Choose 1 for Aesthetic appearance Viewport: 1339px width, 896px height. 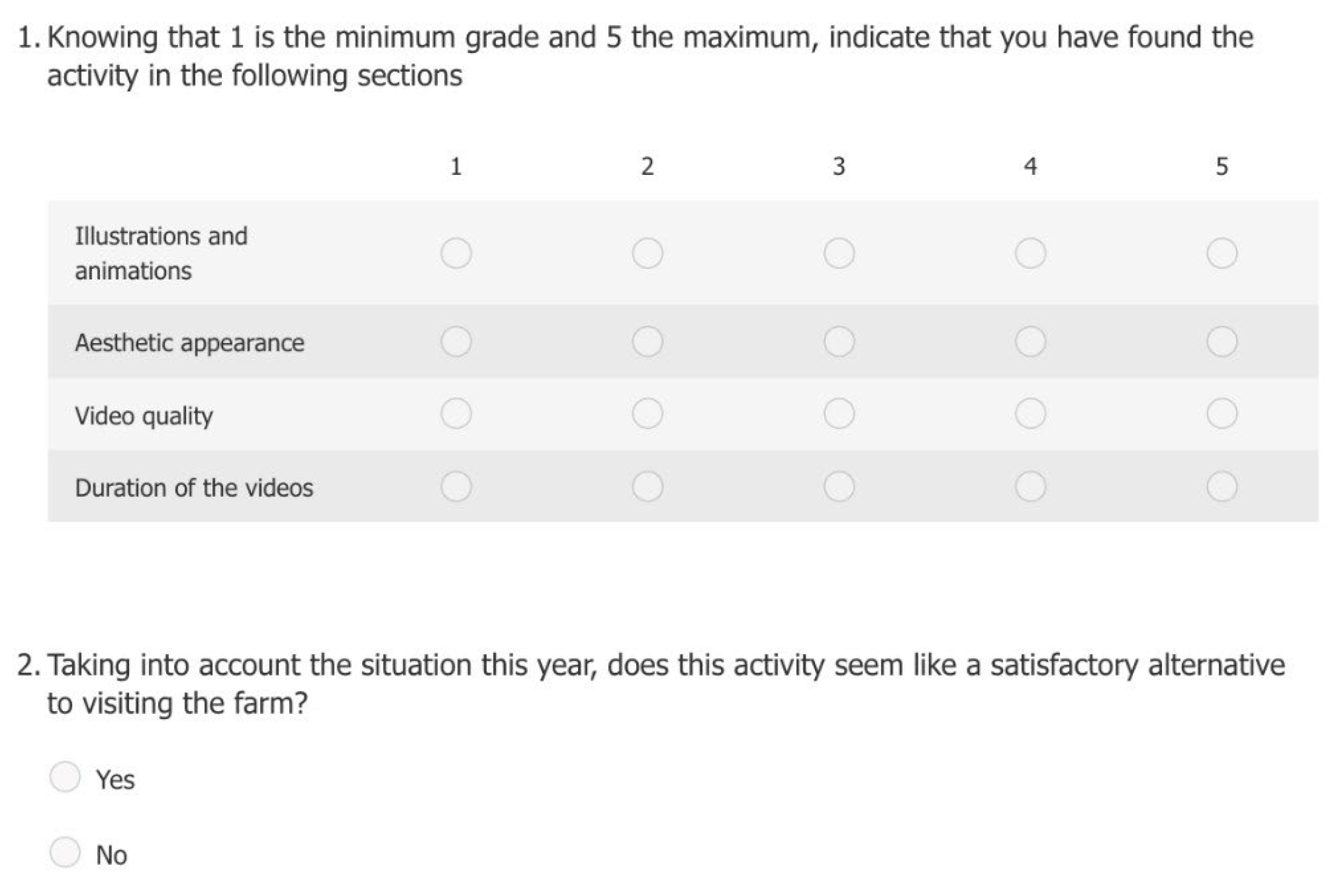456,342
